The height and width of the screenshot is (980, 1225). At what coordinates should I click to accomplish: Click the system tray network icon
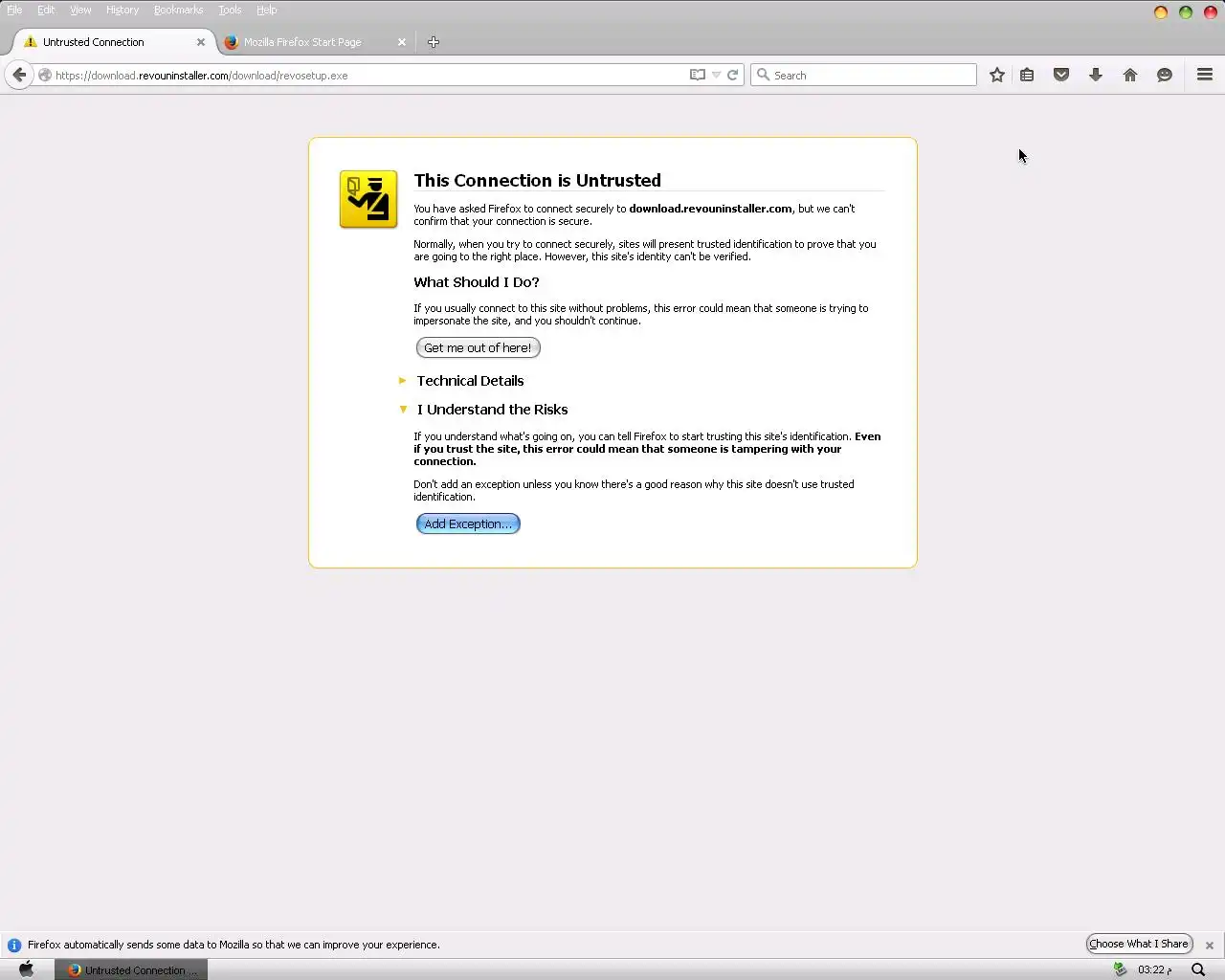(1120, 969)
